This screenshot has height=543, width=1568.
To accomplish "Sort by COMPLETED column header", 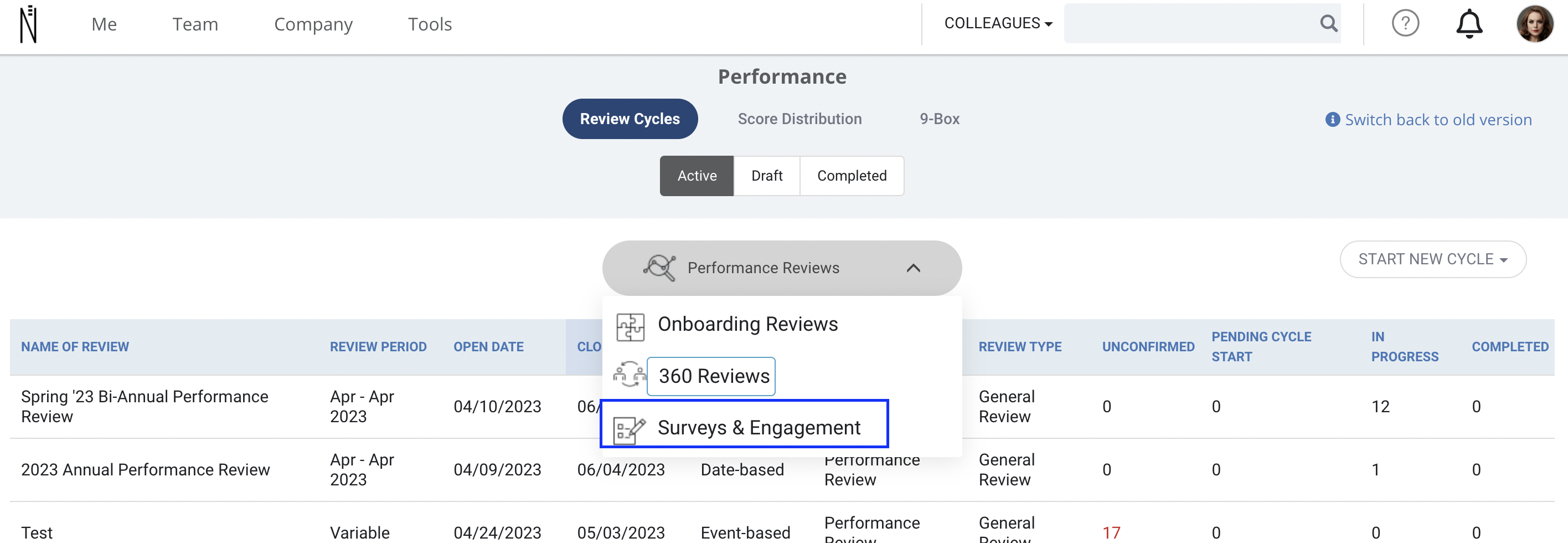I will pos(1509,347).
